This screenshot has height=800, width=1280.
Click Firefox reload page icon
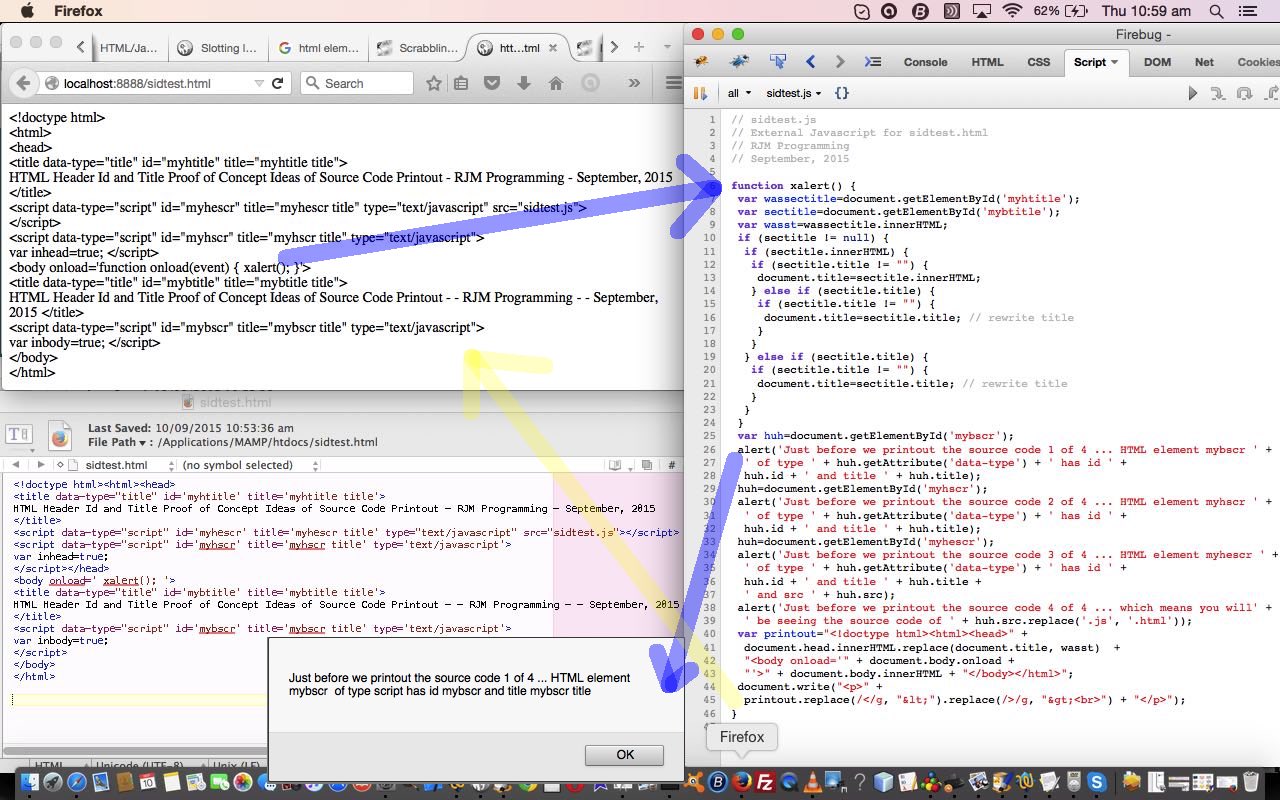(278, 83)
